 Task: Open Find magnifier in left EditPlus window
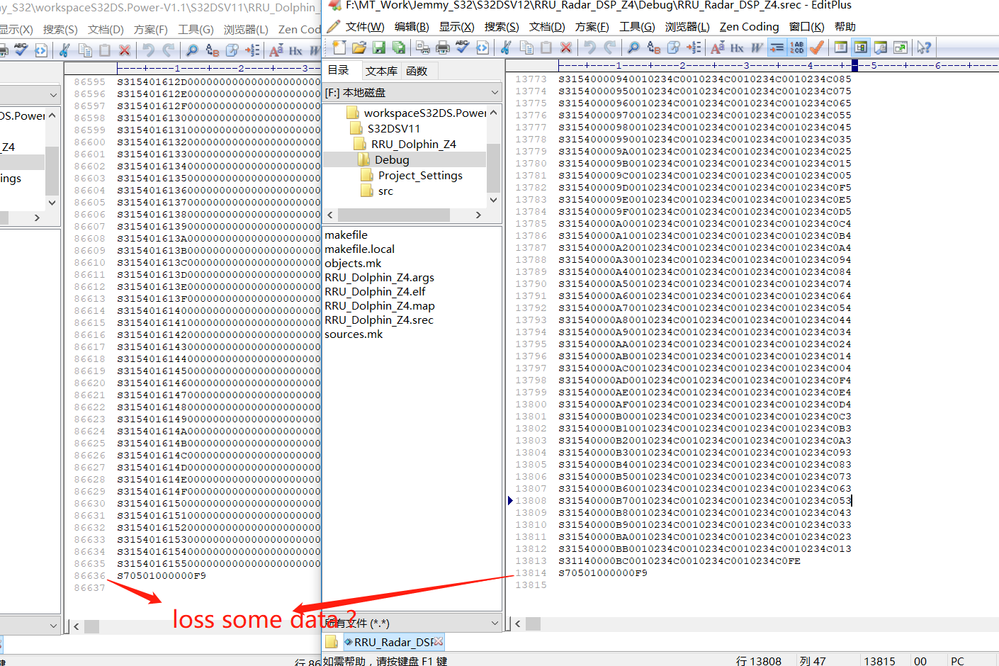pyautogui.click(x=191, y=50)
